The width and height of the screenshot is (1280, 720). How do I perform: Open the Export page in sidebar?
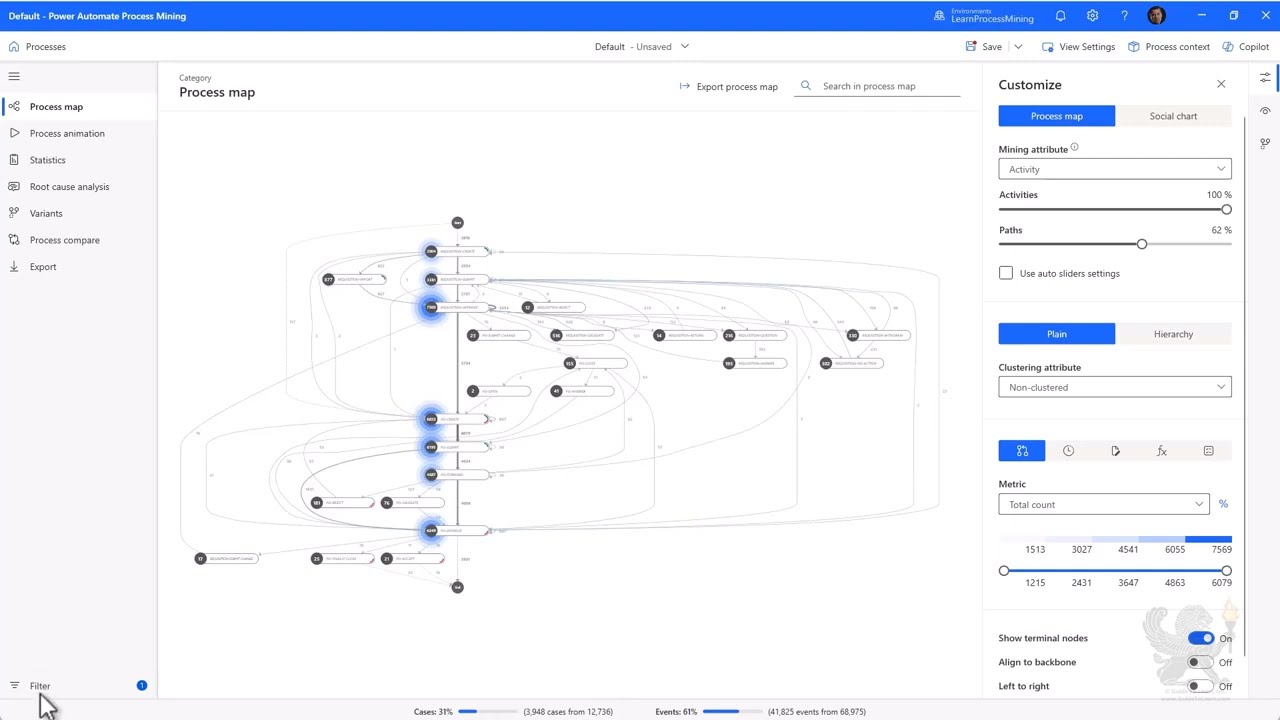(x=43, y=267)
